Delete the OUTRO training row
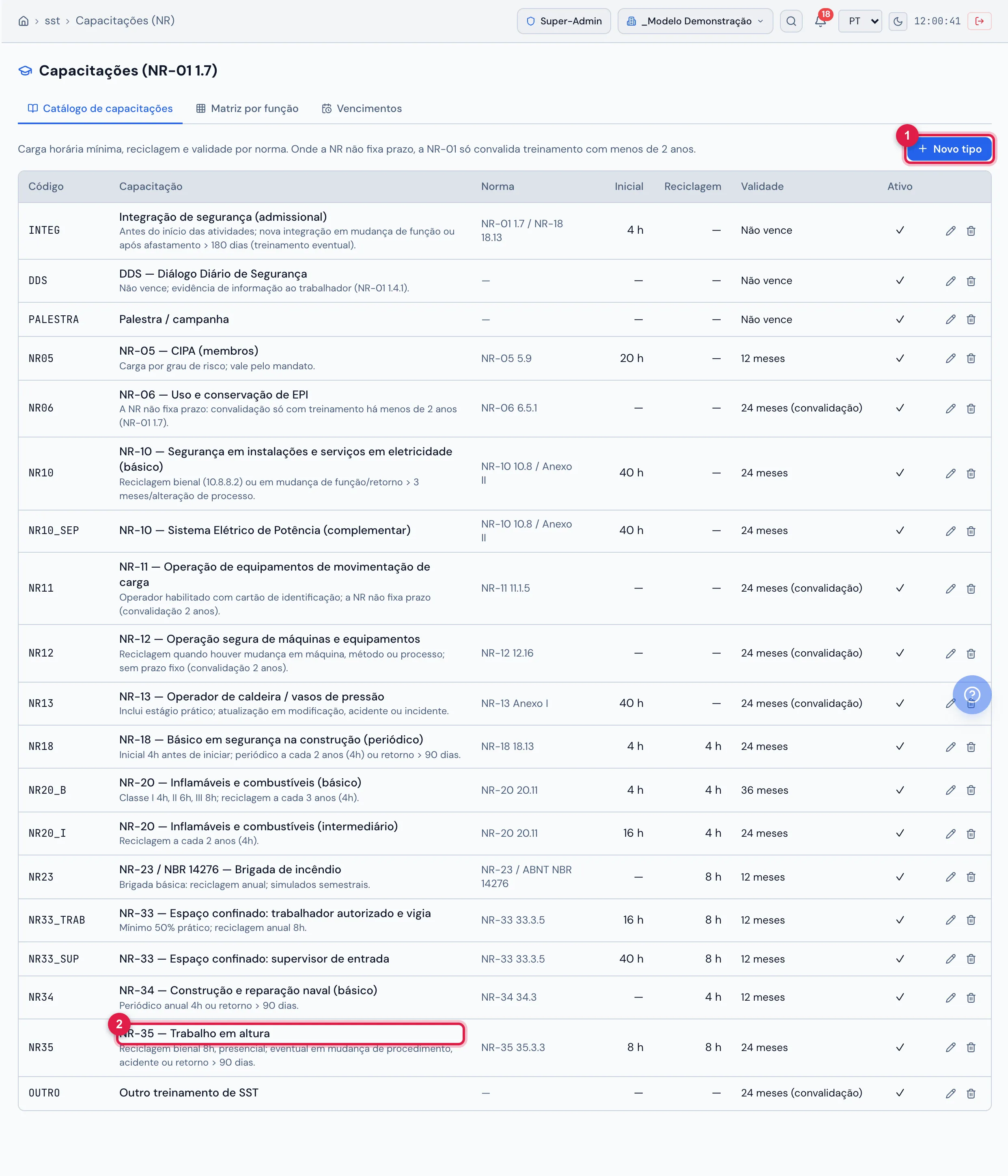 [x=971, y=1093]
